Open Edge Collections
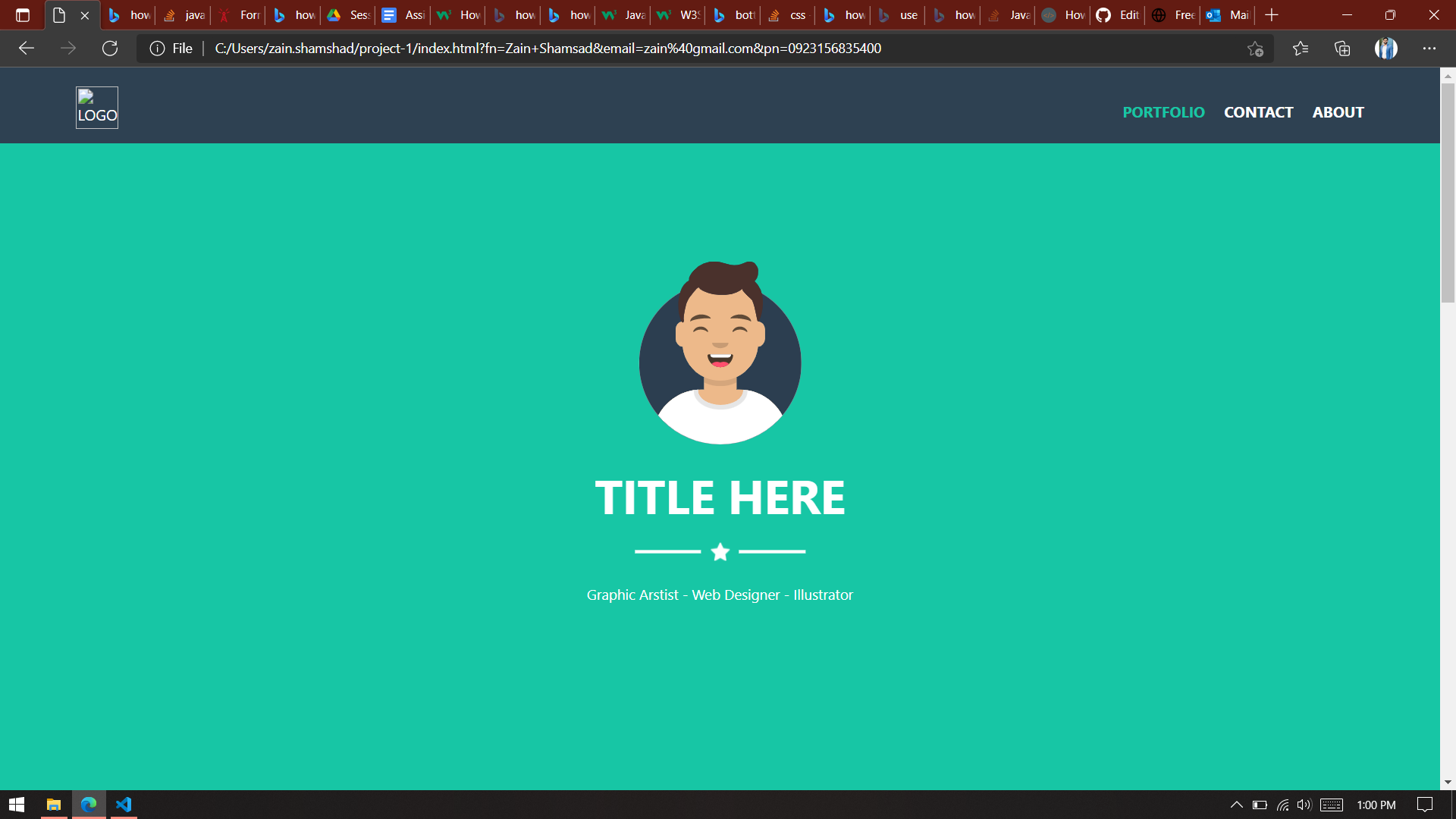Viewport: 1456px width, 819px height. click(x=1342, y=48)
